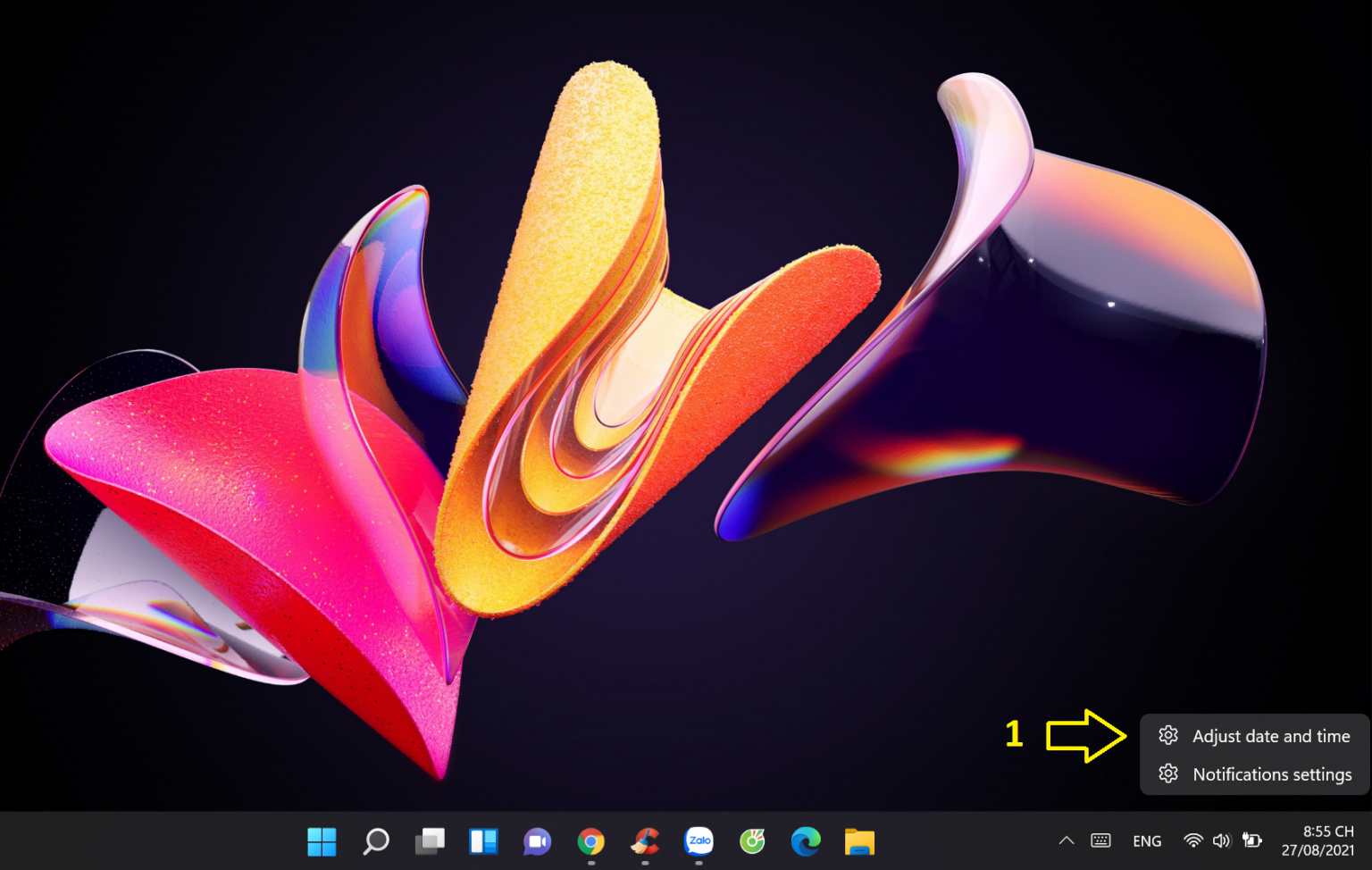Launch Coc Coc browser from taskbar
The width and height of the screenshot is (1372, 870).
point(752,841)
